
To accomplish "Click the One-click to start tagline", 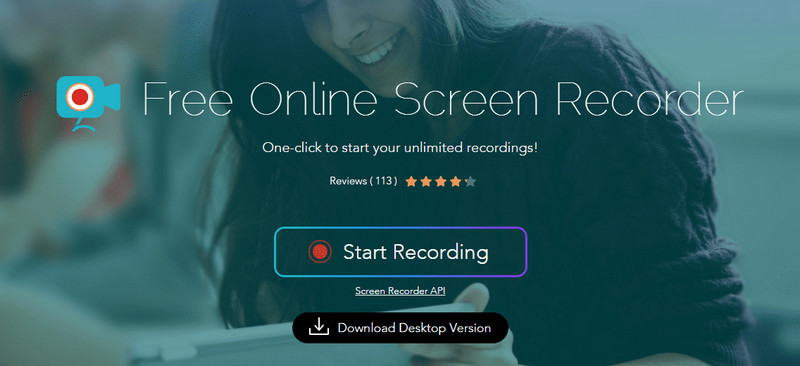I will coord(400,148).
